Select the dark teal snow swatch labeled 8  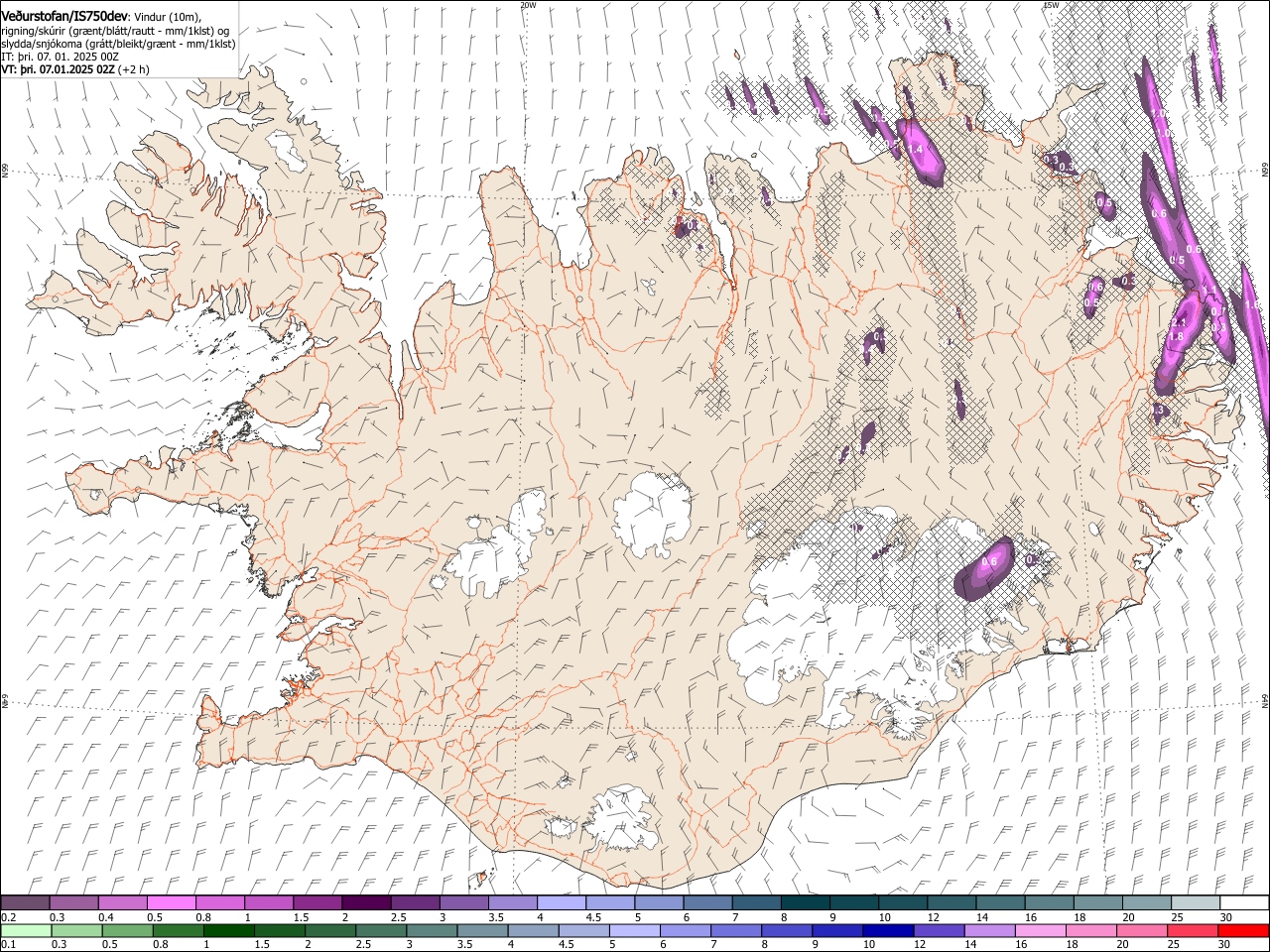click(805, 903)
